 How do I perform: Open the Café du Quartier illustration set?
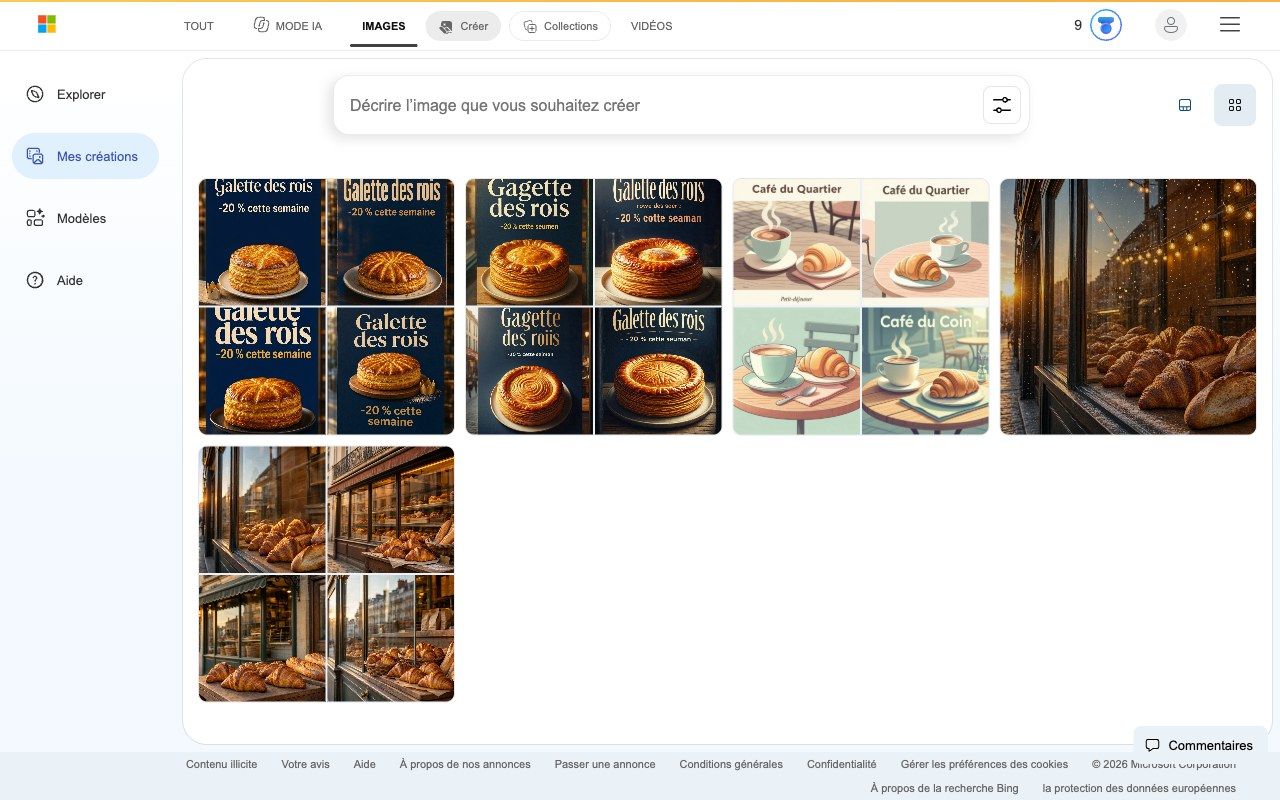pyautogui.click(x=861, y=307)
